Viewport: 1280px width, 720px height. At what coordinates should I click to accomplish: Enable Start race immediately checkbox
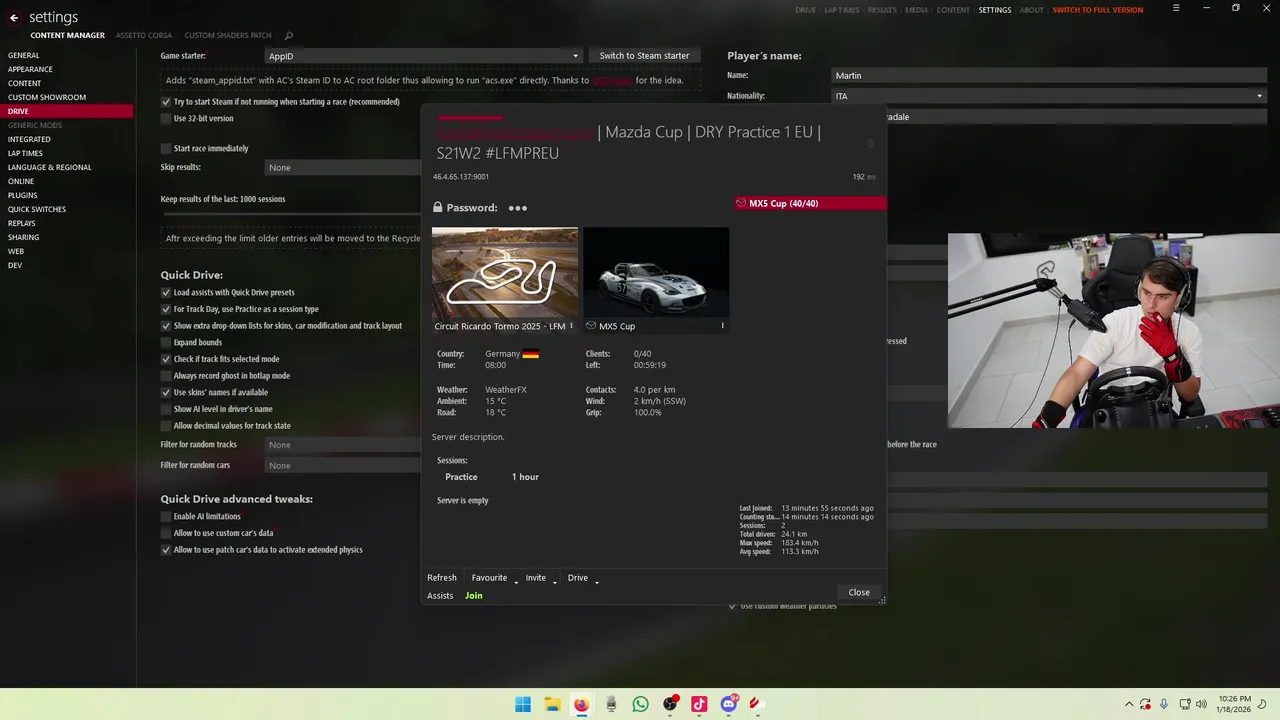click(166, 148)
